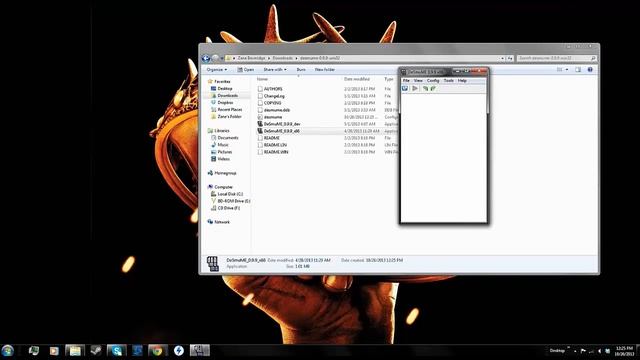Select Local Disk (C:) drive

tap(230, 194)
